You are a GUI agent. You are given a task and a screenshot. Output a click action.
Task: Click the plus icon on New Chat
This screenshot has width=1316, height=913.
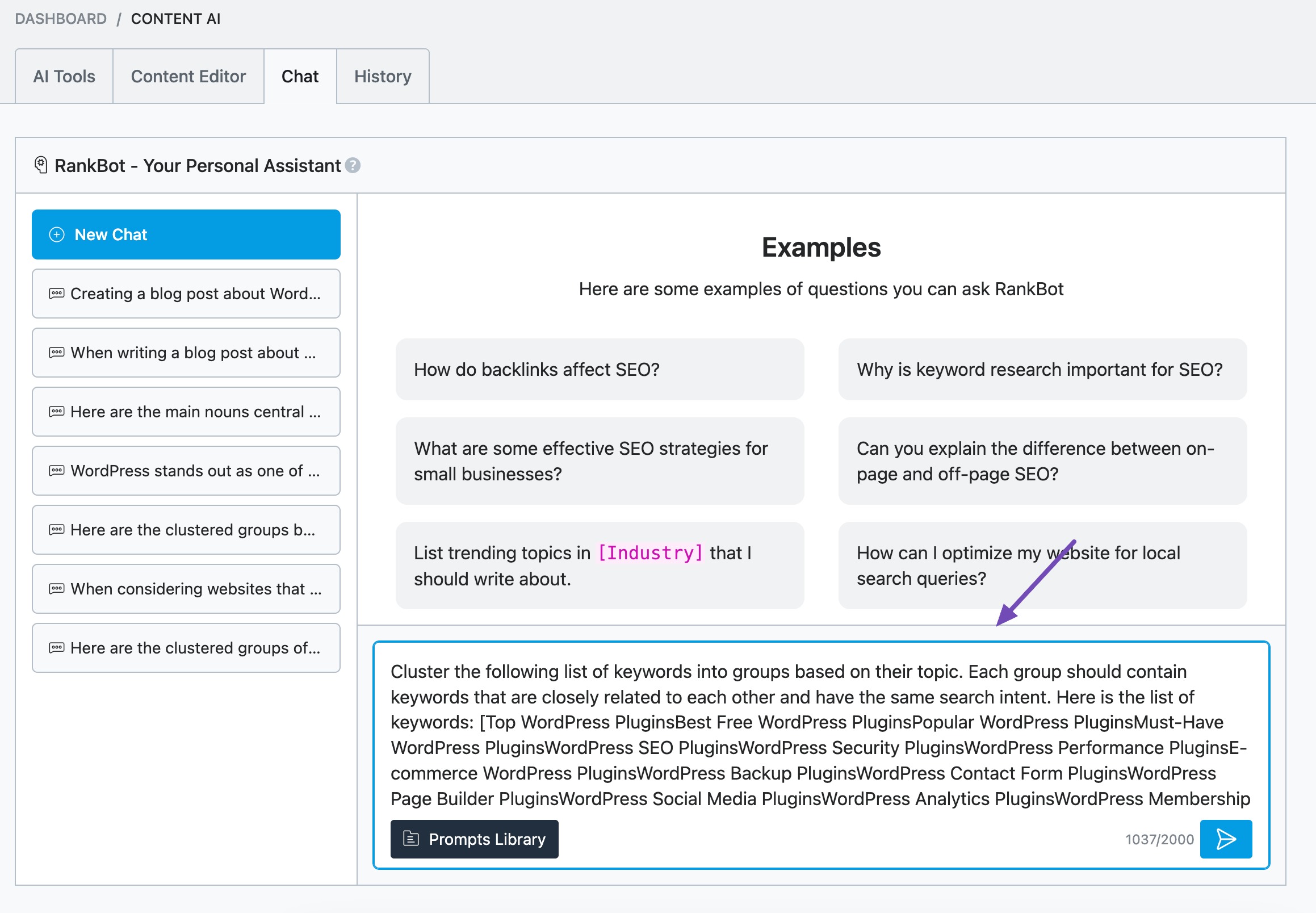[57, 234]
